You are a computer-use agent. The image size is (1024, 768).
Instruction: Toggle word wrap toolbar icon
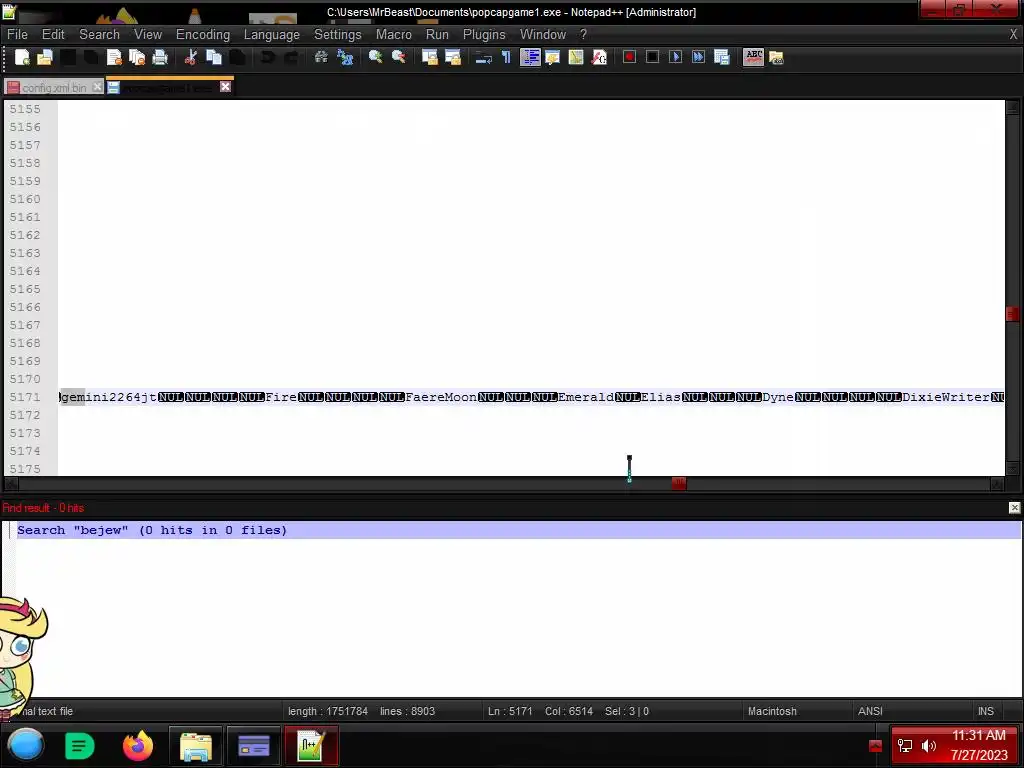[x=483, y=57]
